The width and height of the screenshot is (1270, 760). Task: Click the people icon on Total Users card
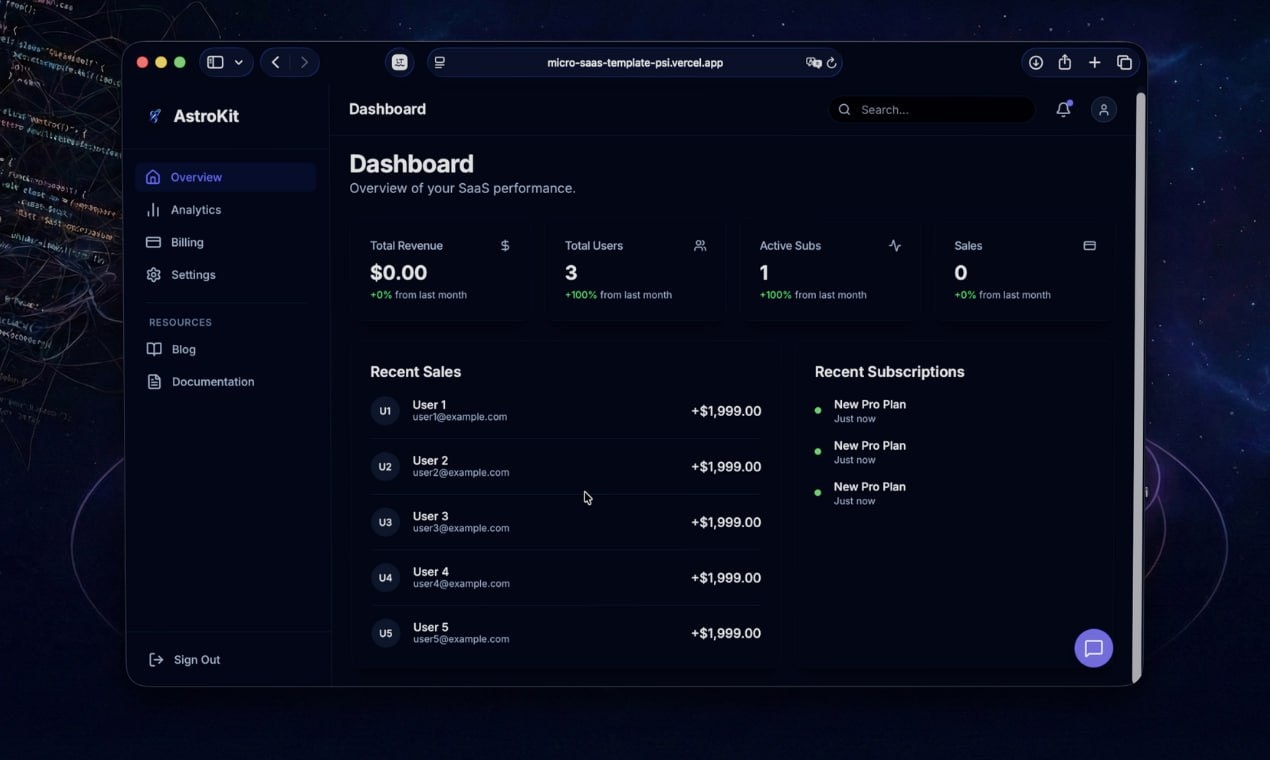click(700, 245)
